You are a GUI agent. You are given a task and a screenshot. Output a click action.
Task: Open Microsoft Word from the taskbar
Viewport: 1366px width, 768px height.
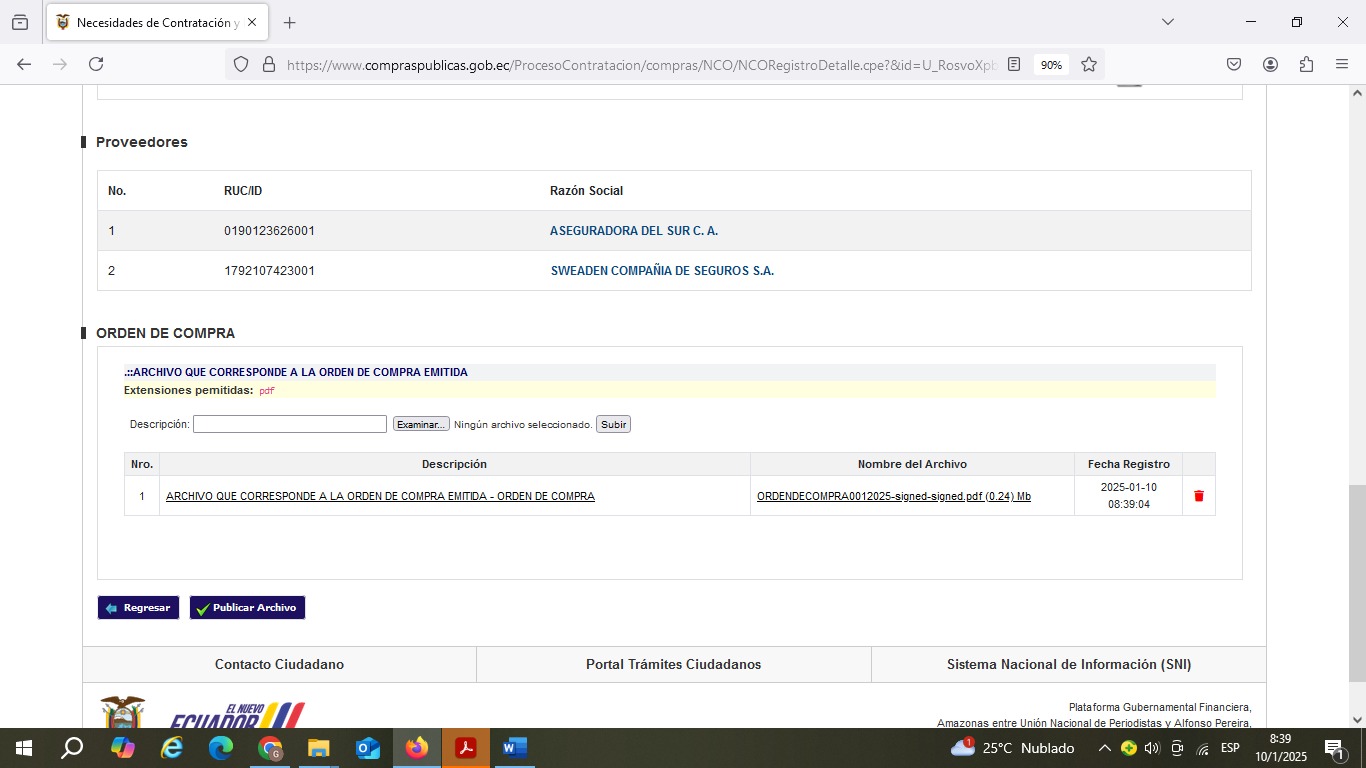point(514,748)
